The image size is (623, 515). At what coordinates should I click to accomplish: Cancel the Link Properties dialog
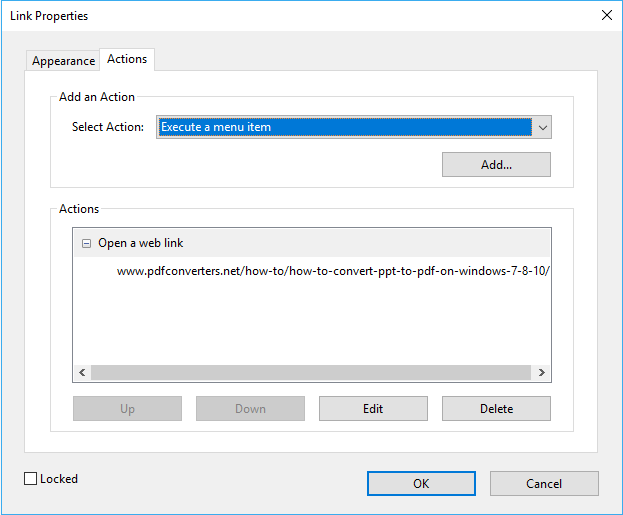click(544, 484)
